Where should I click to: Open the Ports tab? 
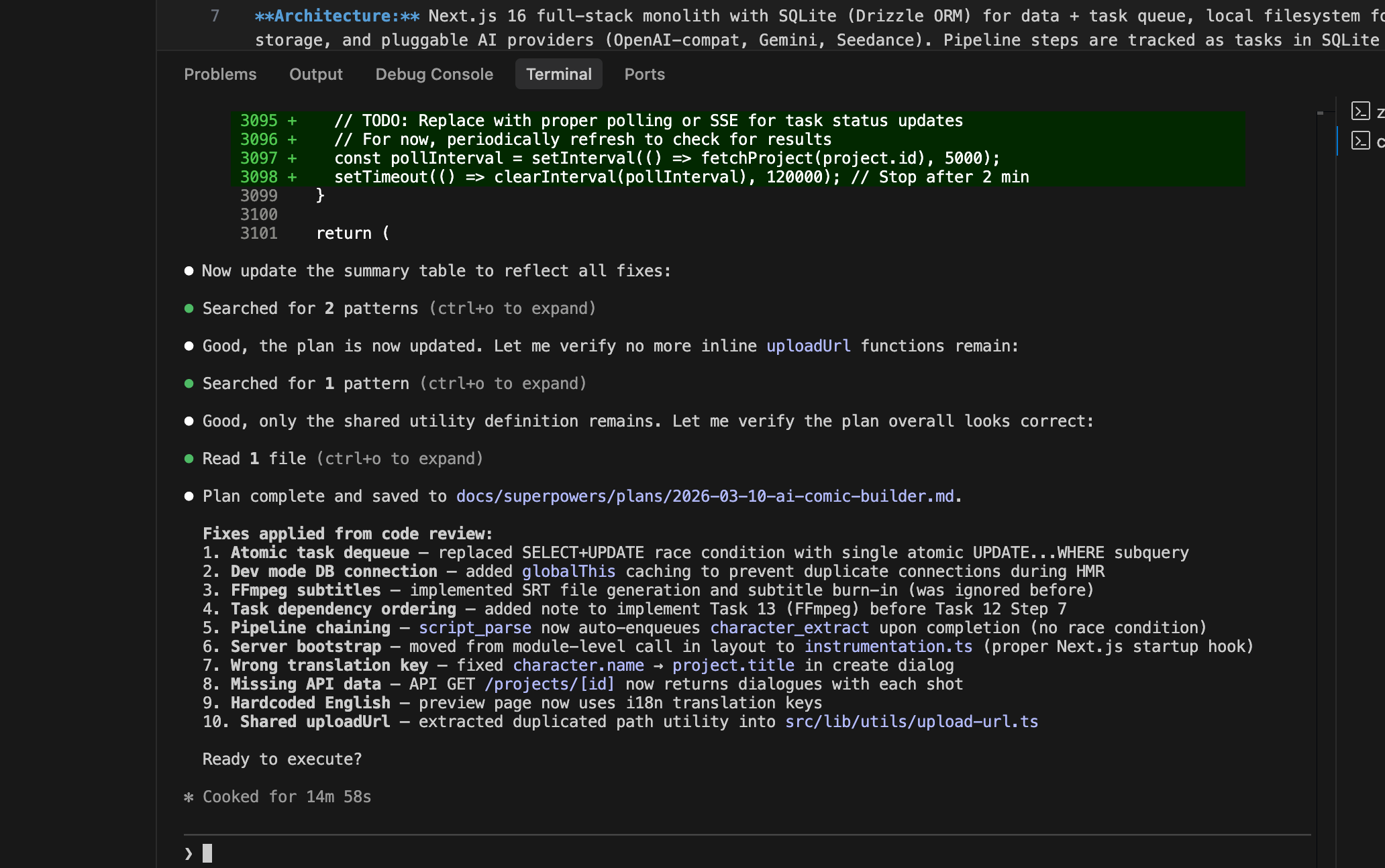(x=644, y=74)
